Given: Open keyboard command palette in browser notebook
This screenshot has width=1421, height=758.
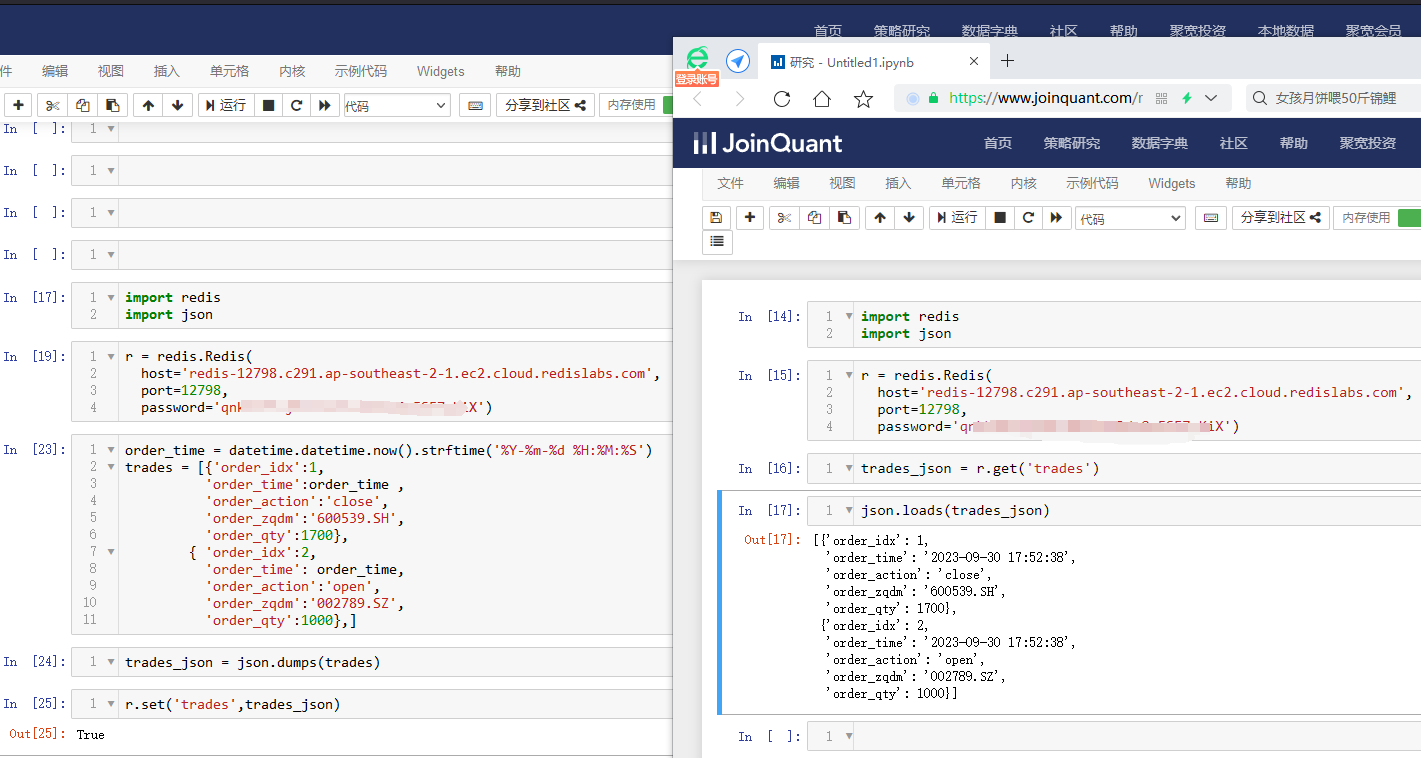Looking at the screenshot, I should [x=1211, y=217].
